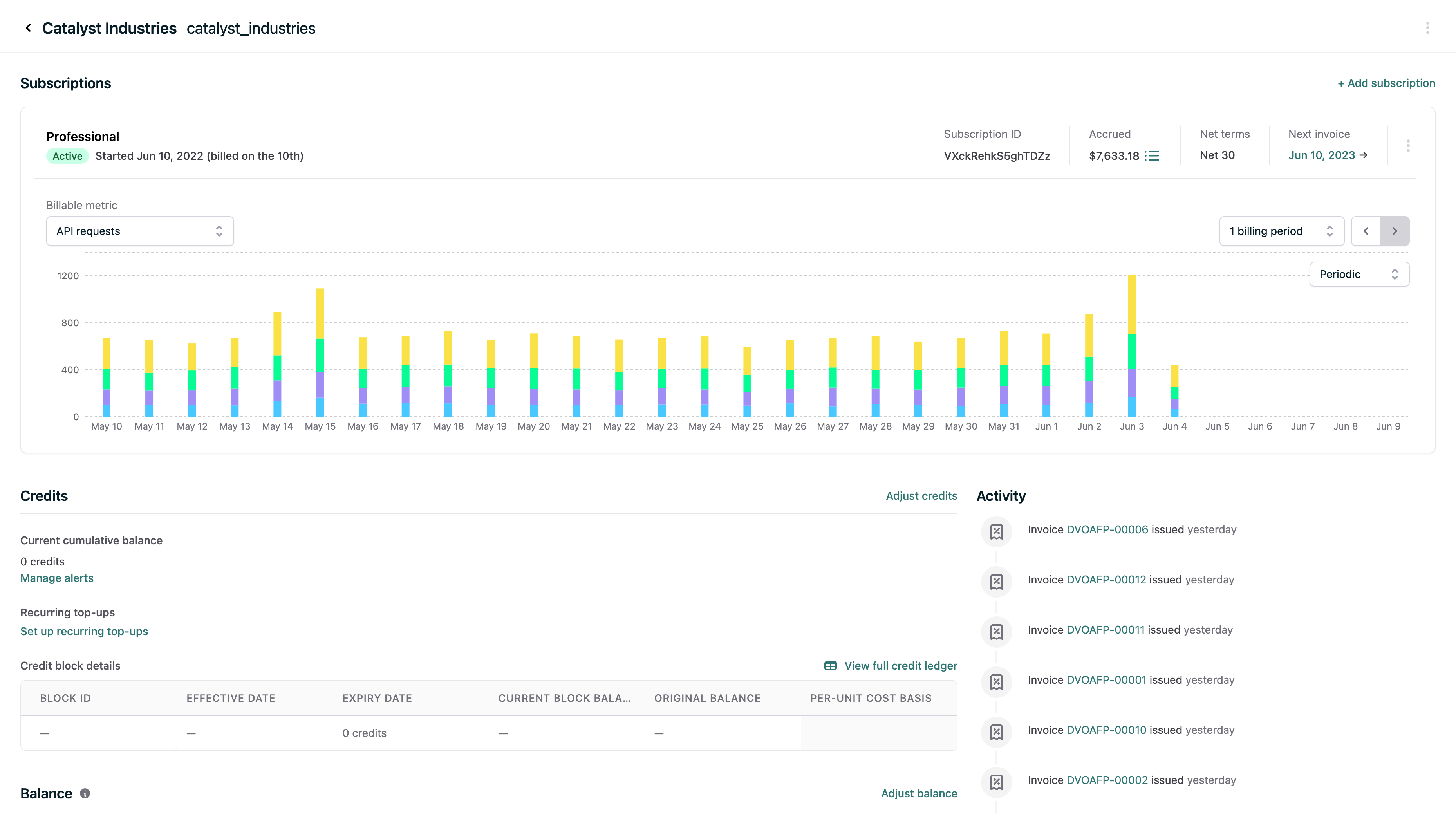Image resolution: width=1456 pixels, height=820 pixels.
Task: Open the Professional subscription kebab menu
Action: pyautogui.click(x=1408, y=145)
